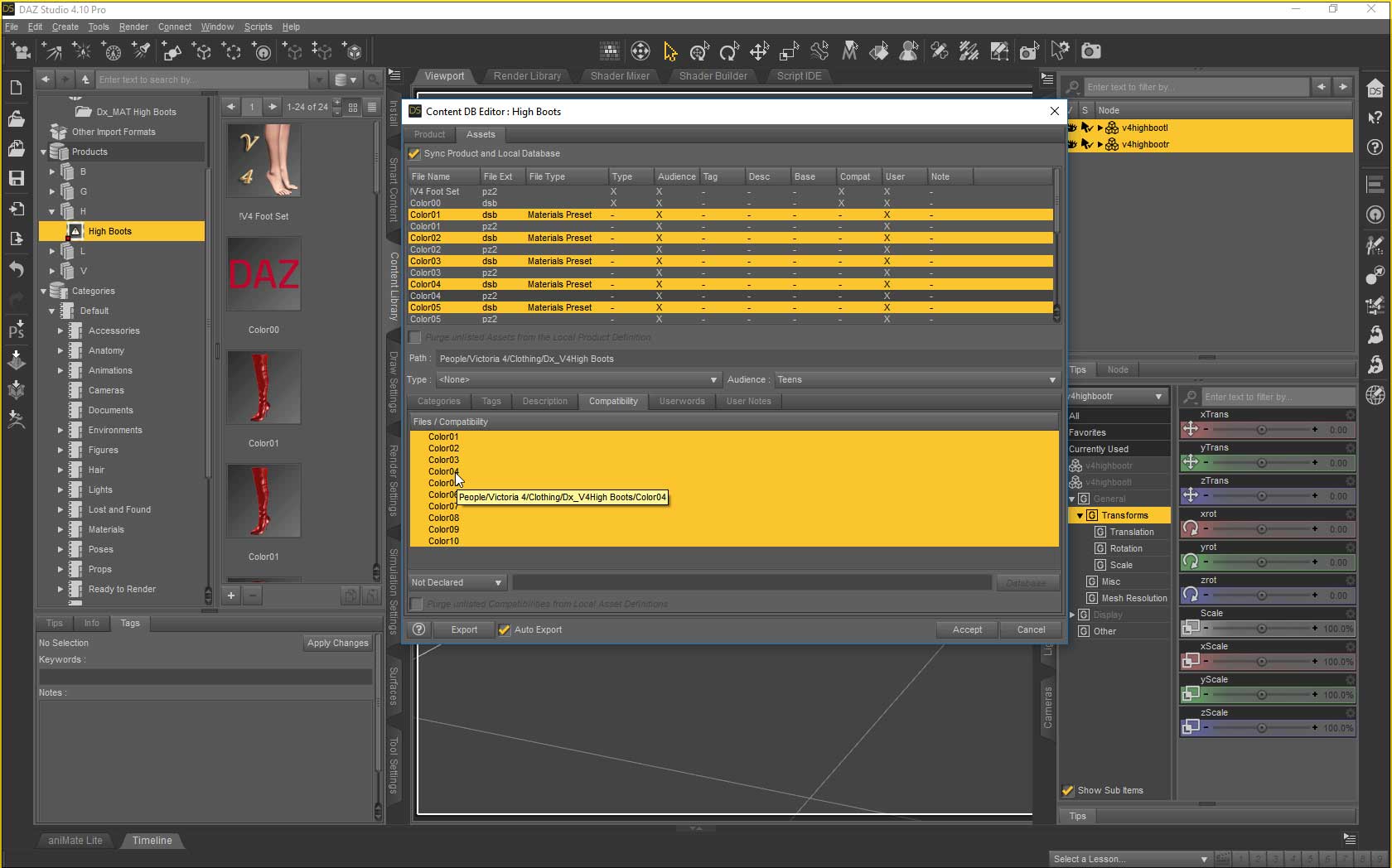Open the Photoshop bridge Ps icon
The height and width of the screenshot is (868, 1392).
16,330
